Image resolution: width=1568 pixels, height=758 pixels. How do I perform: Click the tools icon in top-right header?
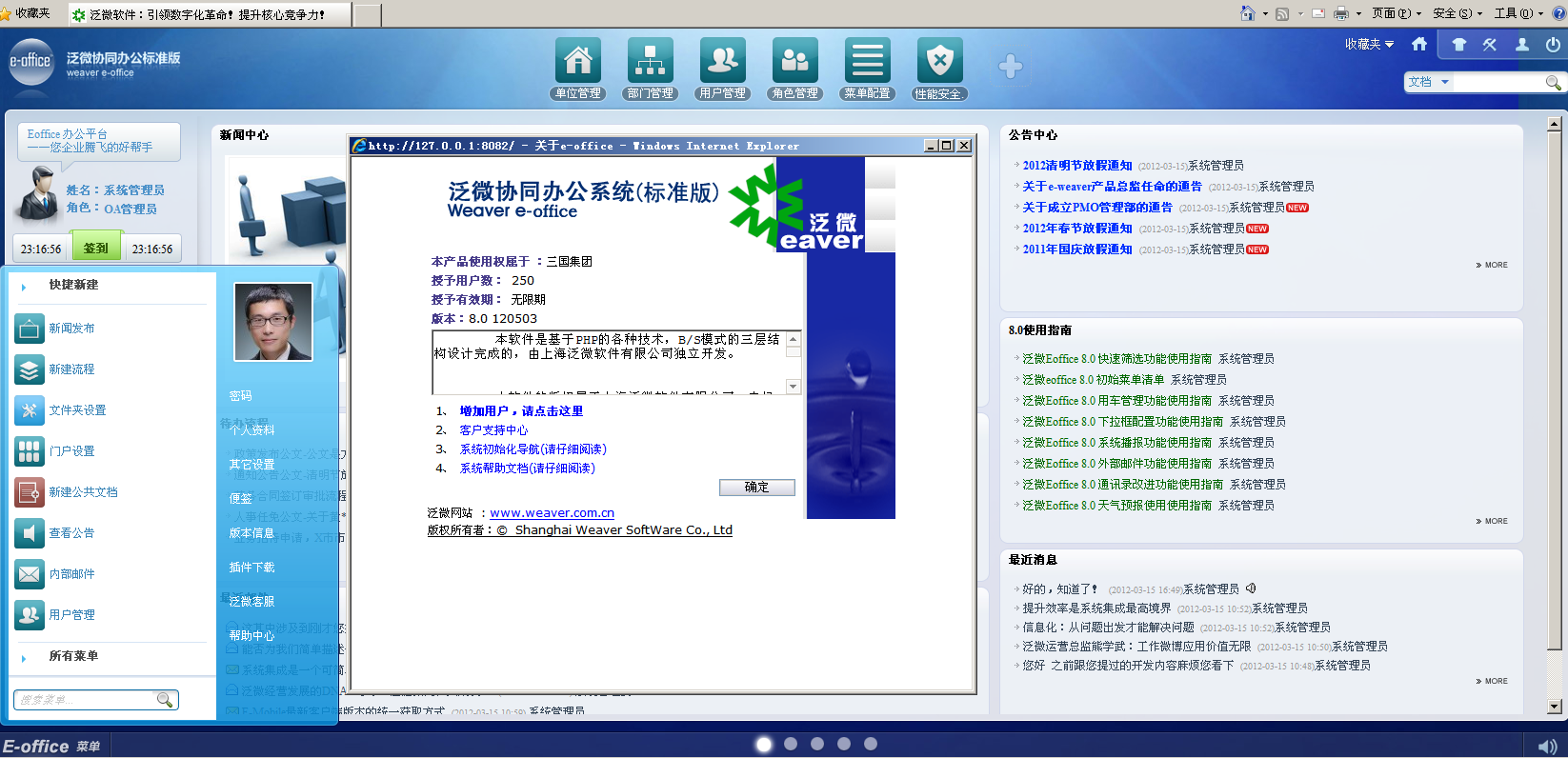1490,44
